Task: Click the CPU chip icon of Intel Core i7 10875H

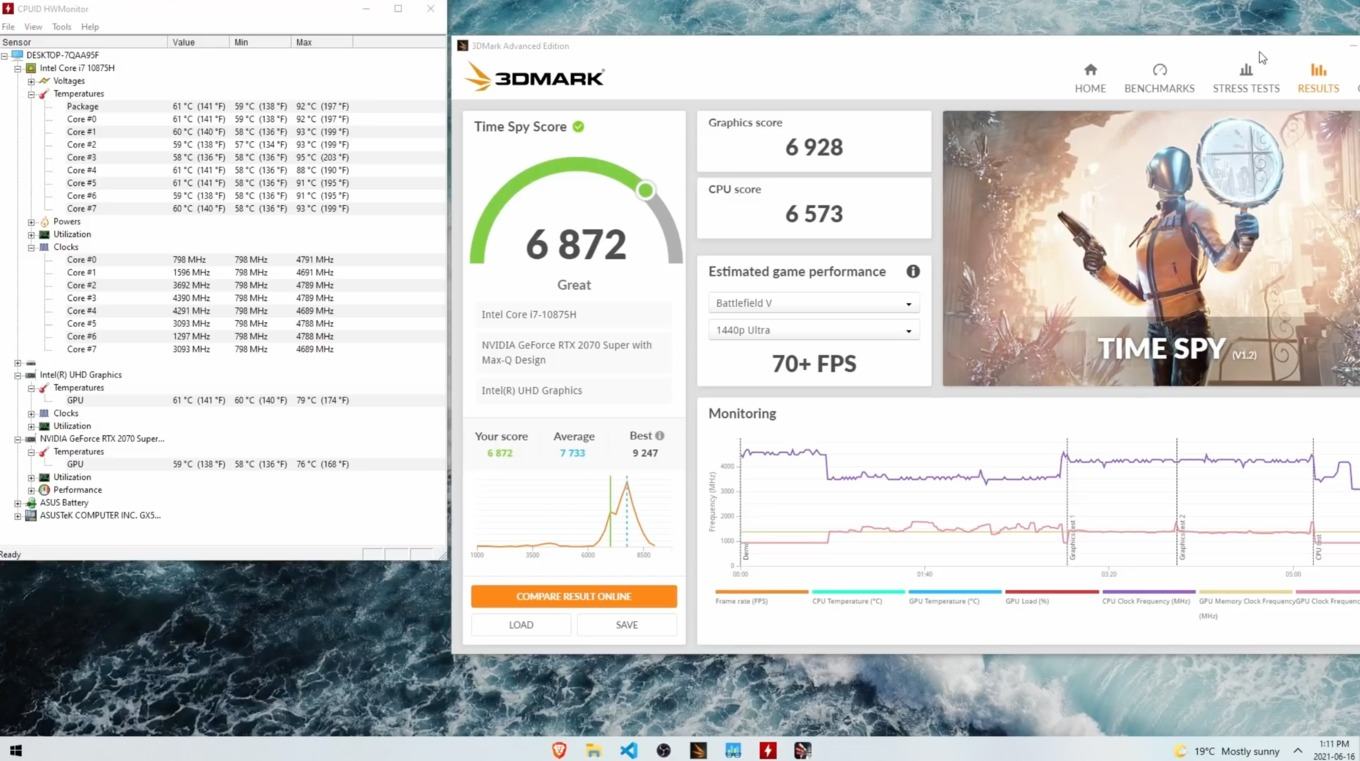Action: click(31, 68)
